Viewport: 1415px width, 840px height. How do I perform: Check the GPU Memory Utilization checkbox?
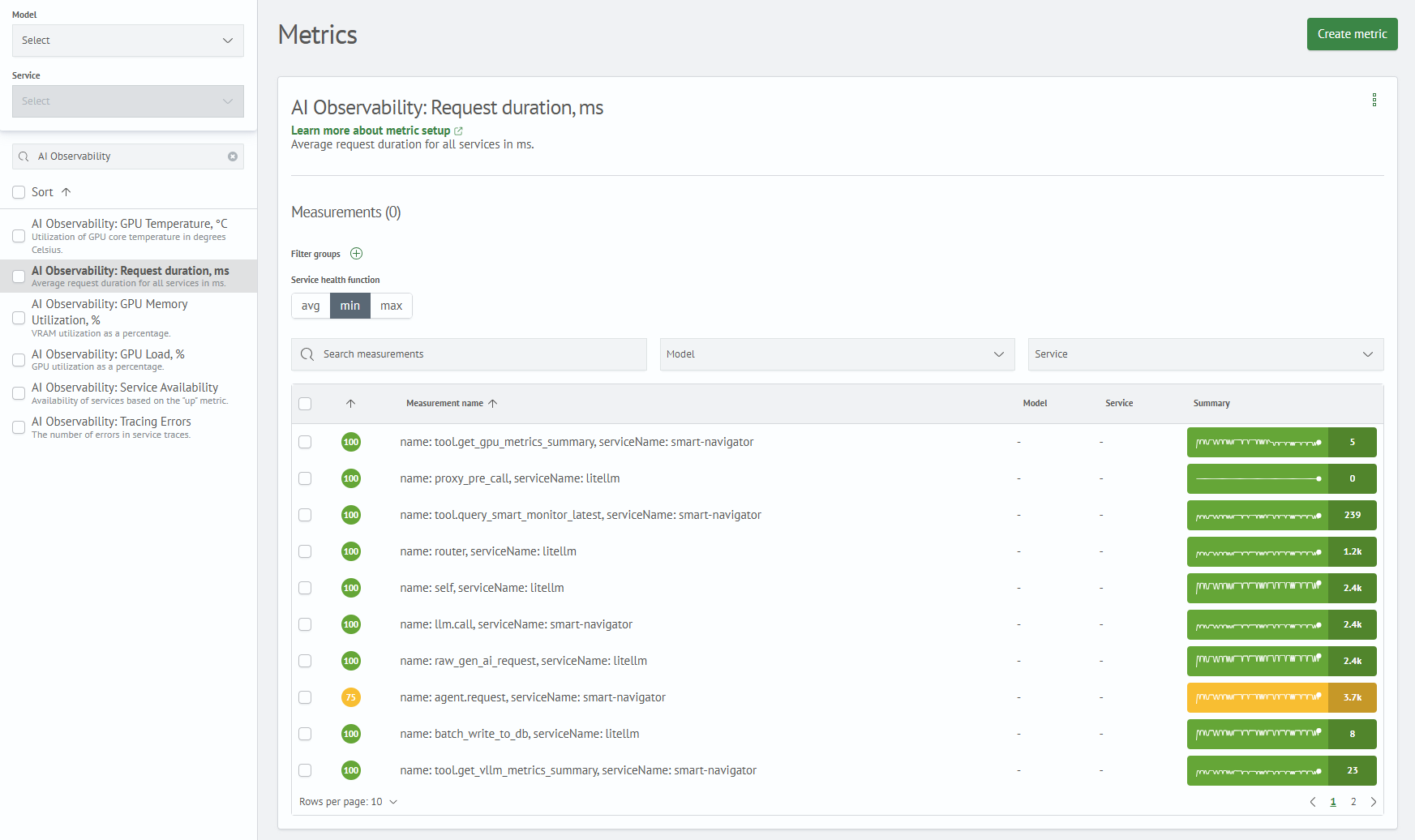19,318
